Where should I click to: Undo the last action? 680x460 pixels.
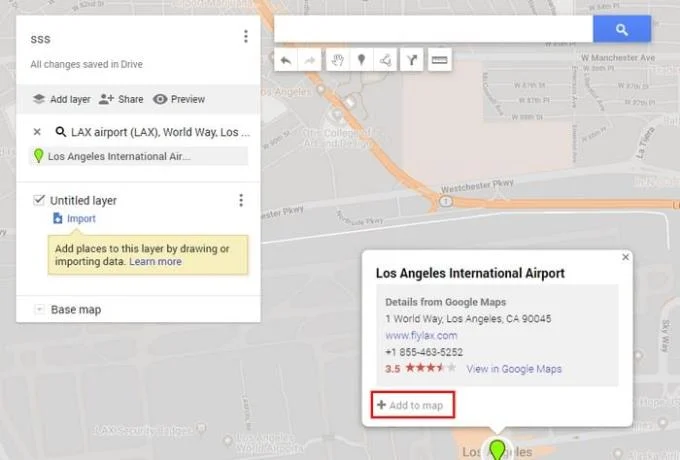[x=286, y=60]
